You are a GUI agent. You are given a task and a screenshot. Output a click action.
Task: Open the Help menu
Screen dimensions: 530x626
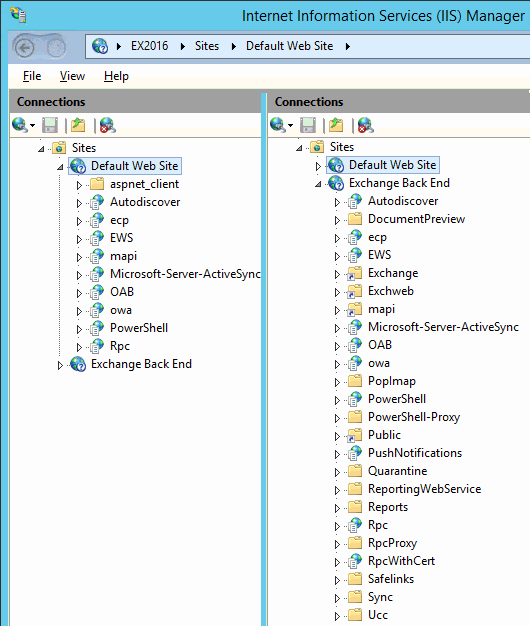[116, 76]
